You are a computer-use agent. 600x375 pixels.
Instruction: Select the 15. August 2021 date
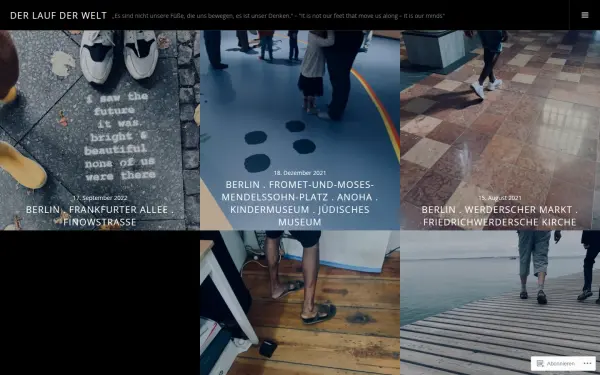pyautogui.click(x=500, y=198)
